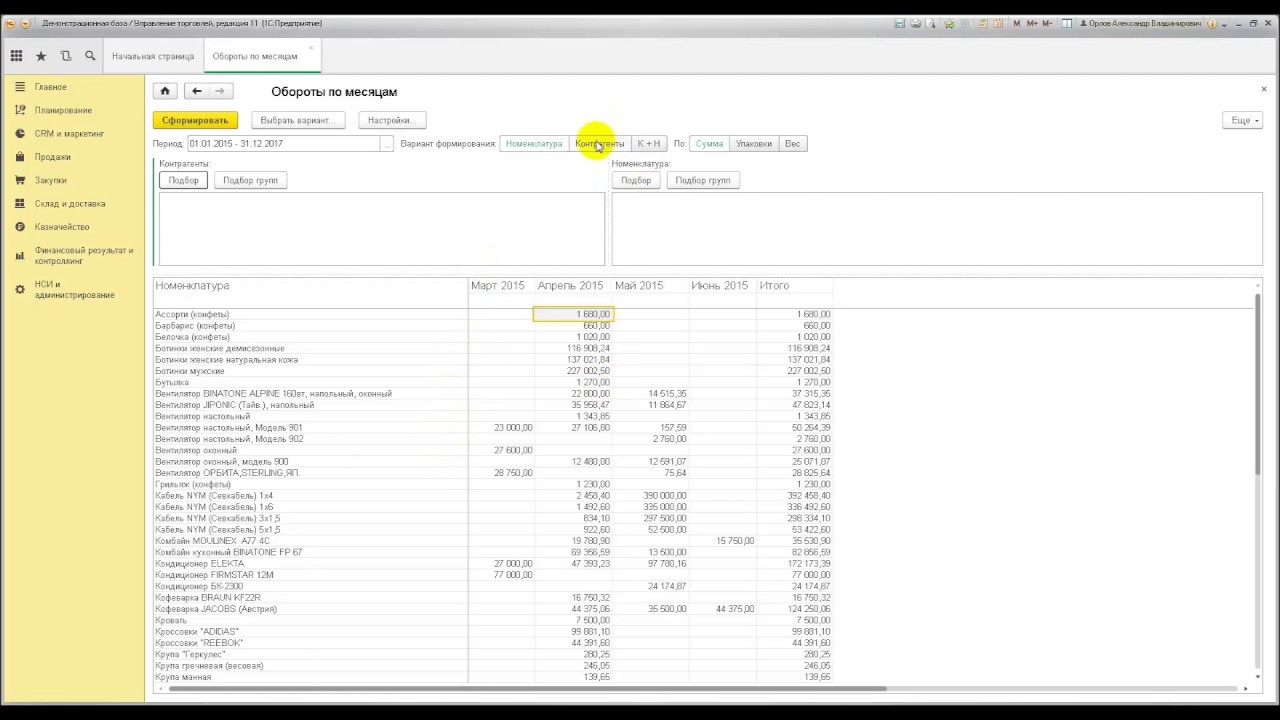The height and width of the screenshot is (720, 1280).
Task: Select Сумма measure option
Action: click(x=709, y=144)
